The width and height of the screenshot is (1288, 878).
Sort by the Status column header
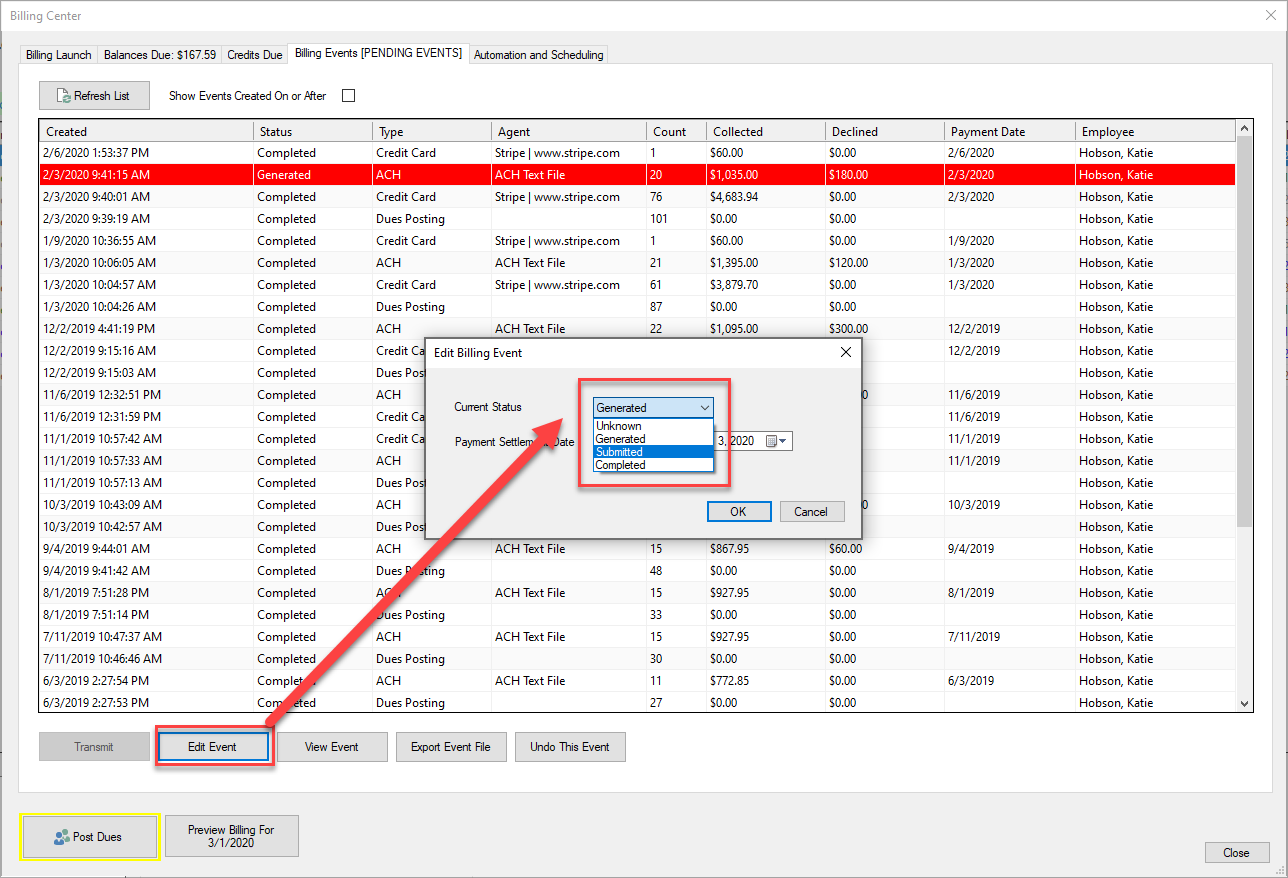[x=313, y=131]
